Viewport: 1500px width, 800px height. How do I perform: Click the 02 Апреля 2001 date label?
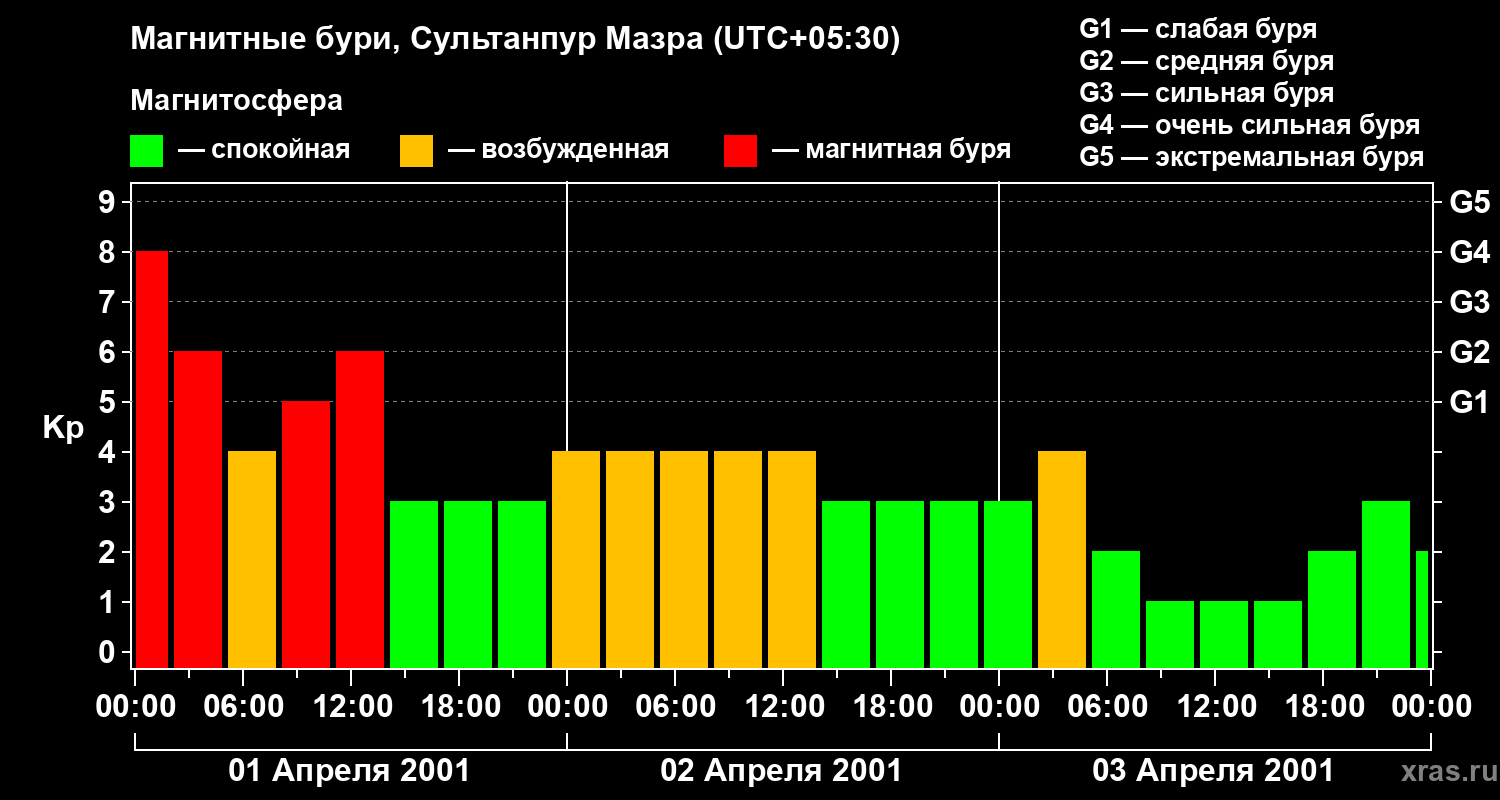pyautogui.click(x=781, y=771)
